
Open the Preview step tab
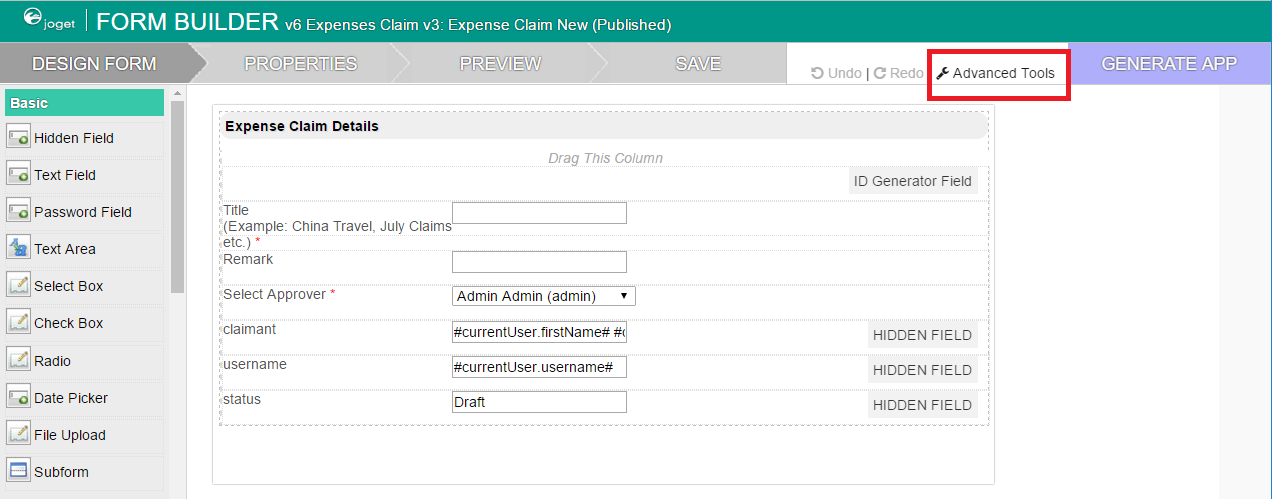(x=500, y=64)
